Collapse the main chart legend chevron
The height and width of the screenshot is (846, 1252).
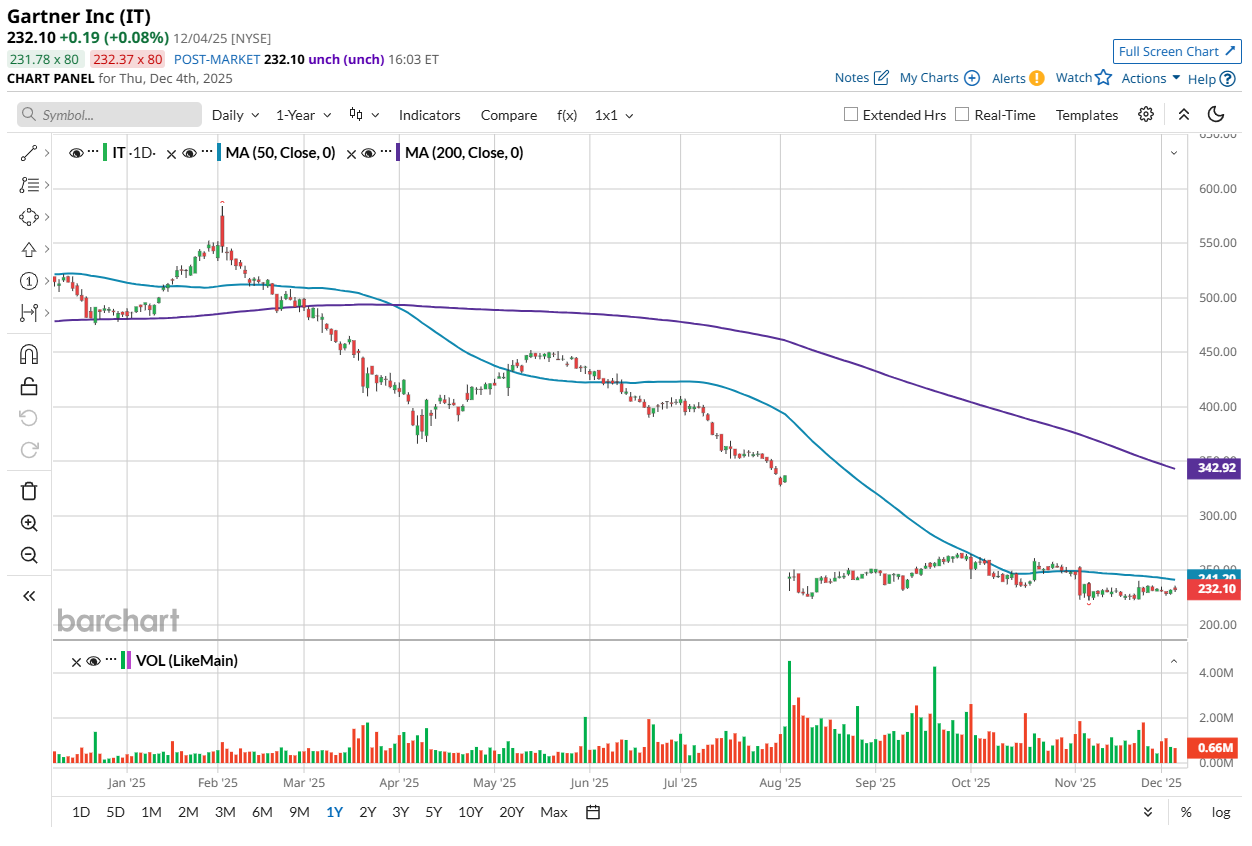(1174, 153)
